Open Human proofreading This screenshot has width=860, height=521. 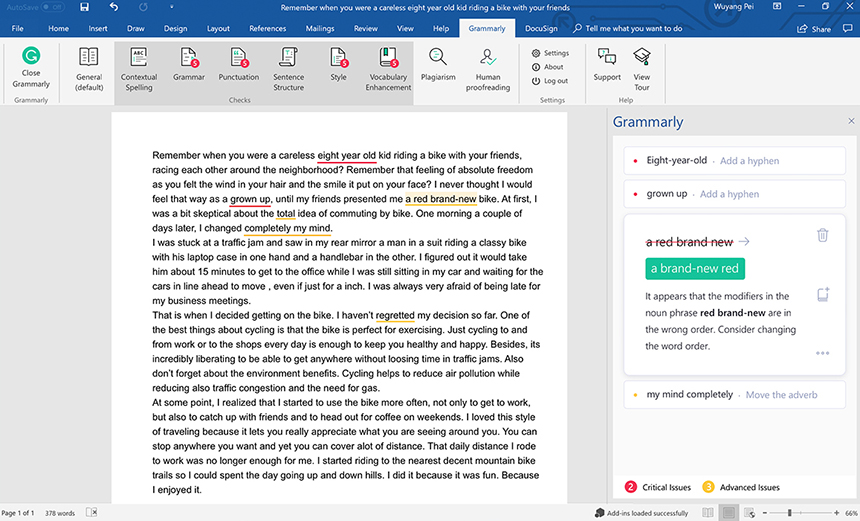tap(488, 70)
